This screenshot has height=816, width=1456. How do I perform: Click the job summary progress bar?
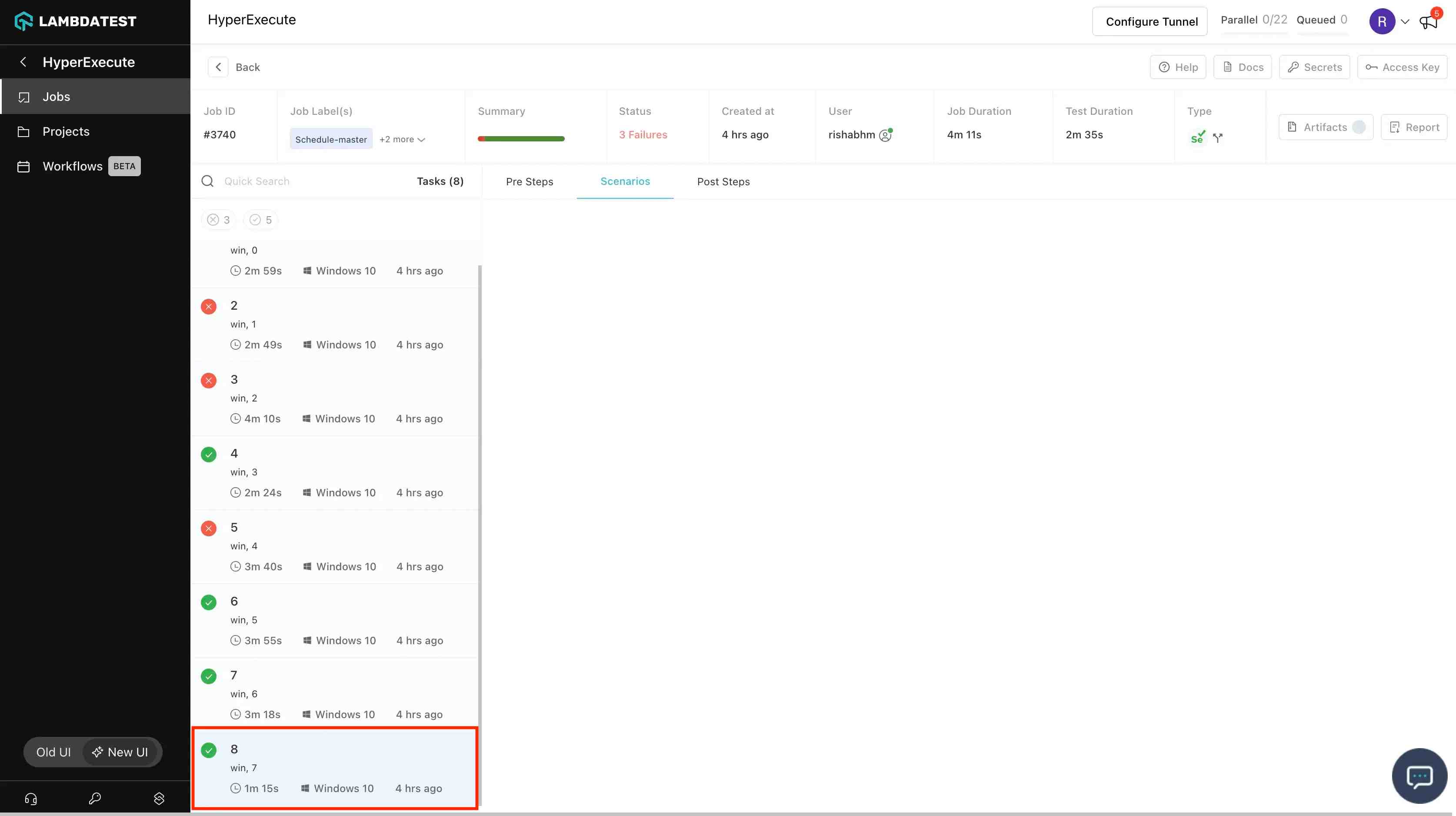[x=520, y=139]
